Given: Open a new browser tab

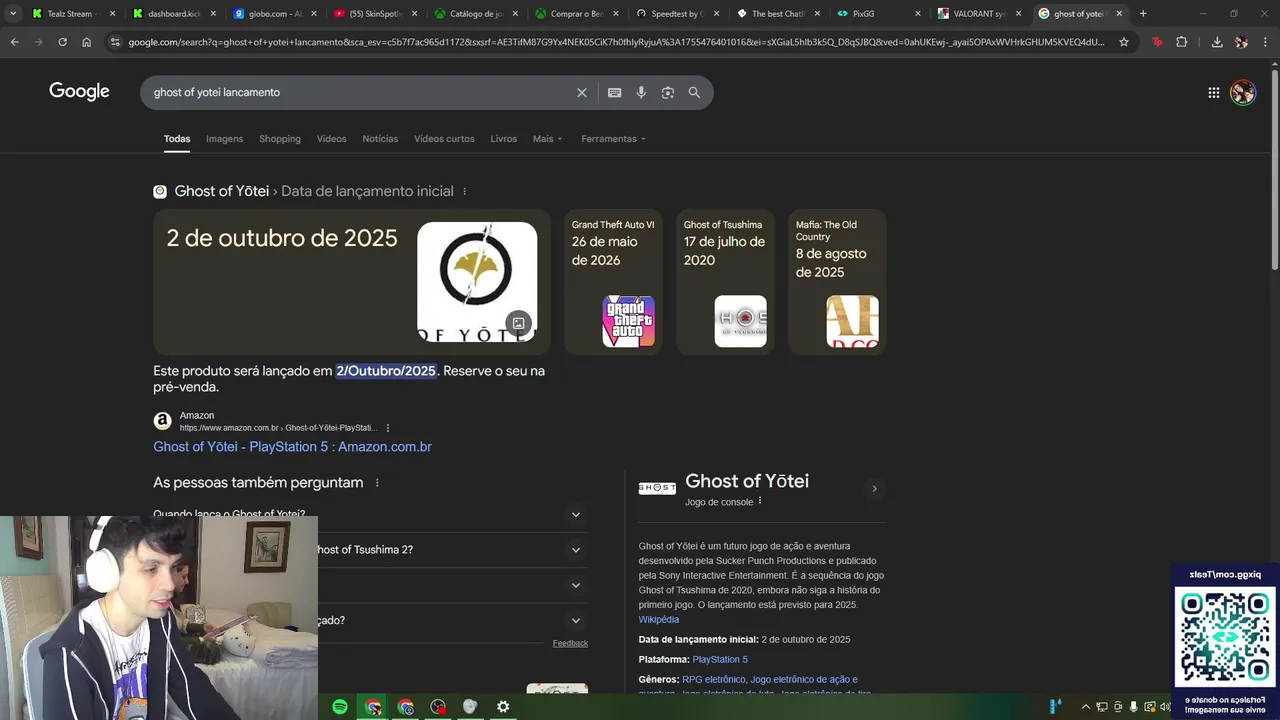Looking at the screenshot, I should click(x=1143, y=14).
